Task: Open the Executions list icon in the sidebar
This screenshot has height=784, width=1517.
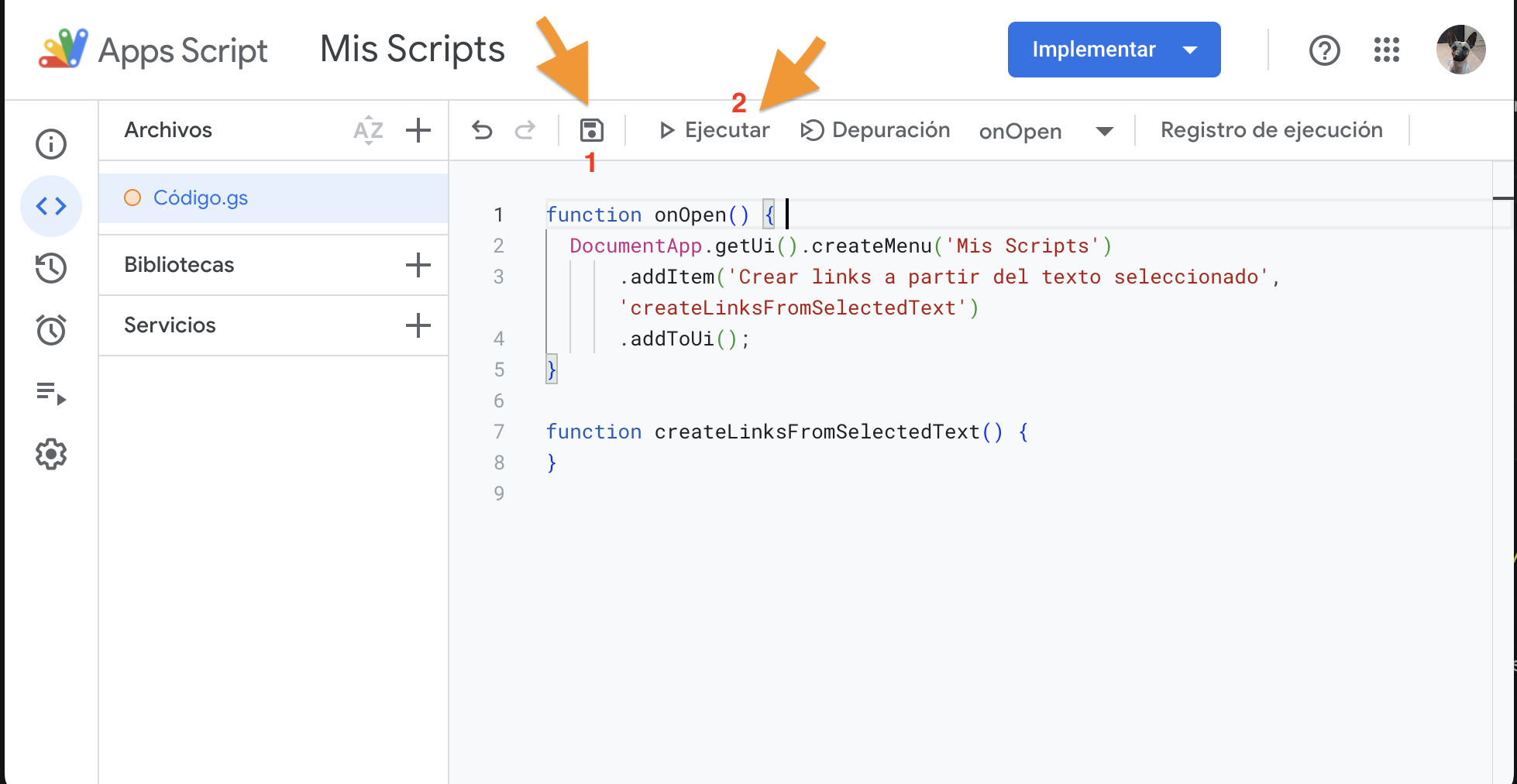Action: (x=51, y=394)
